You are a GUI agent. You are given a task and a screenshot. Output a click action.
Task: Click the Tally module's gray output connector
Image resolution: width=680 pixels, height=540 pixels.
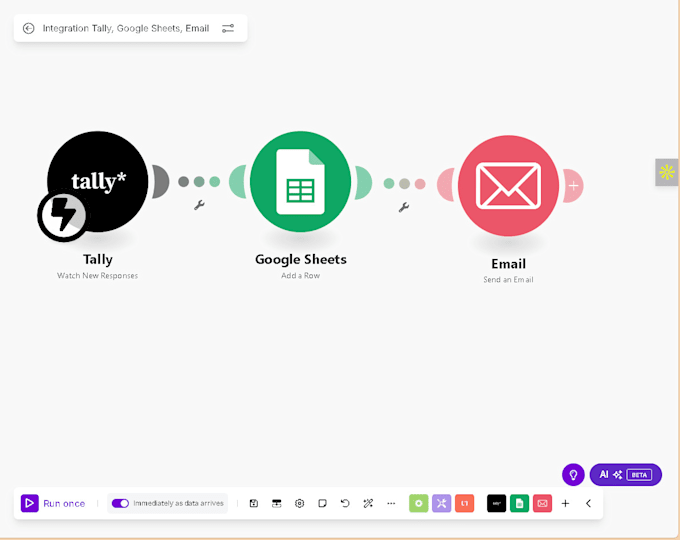tap(160, 181)
